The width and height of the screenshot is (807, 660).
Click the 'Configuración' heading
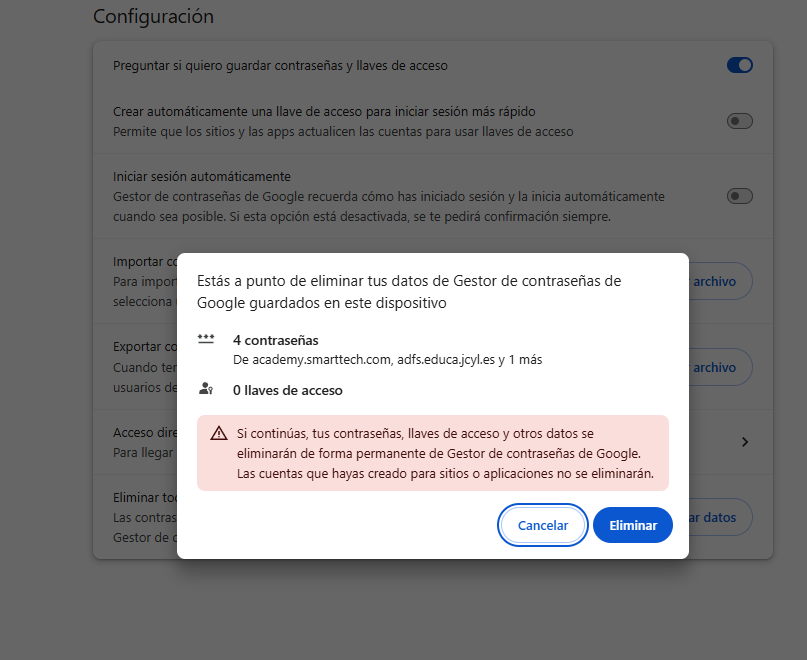pyautogui.click(x=153, y=16)
